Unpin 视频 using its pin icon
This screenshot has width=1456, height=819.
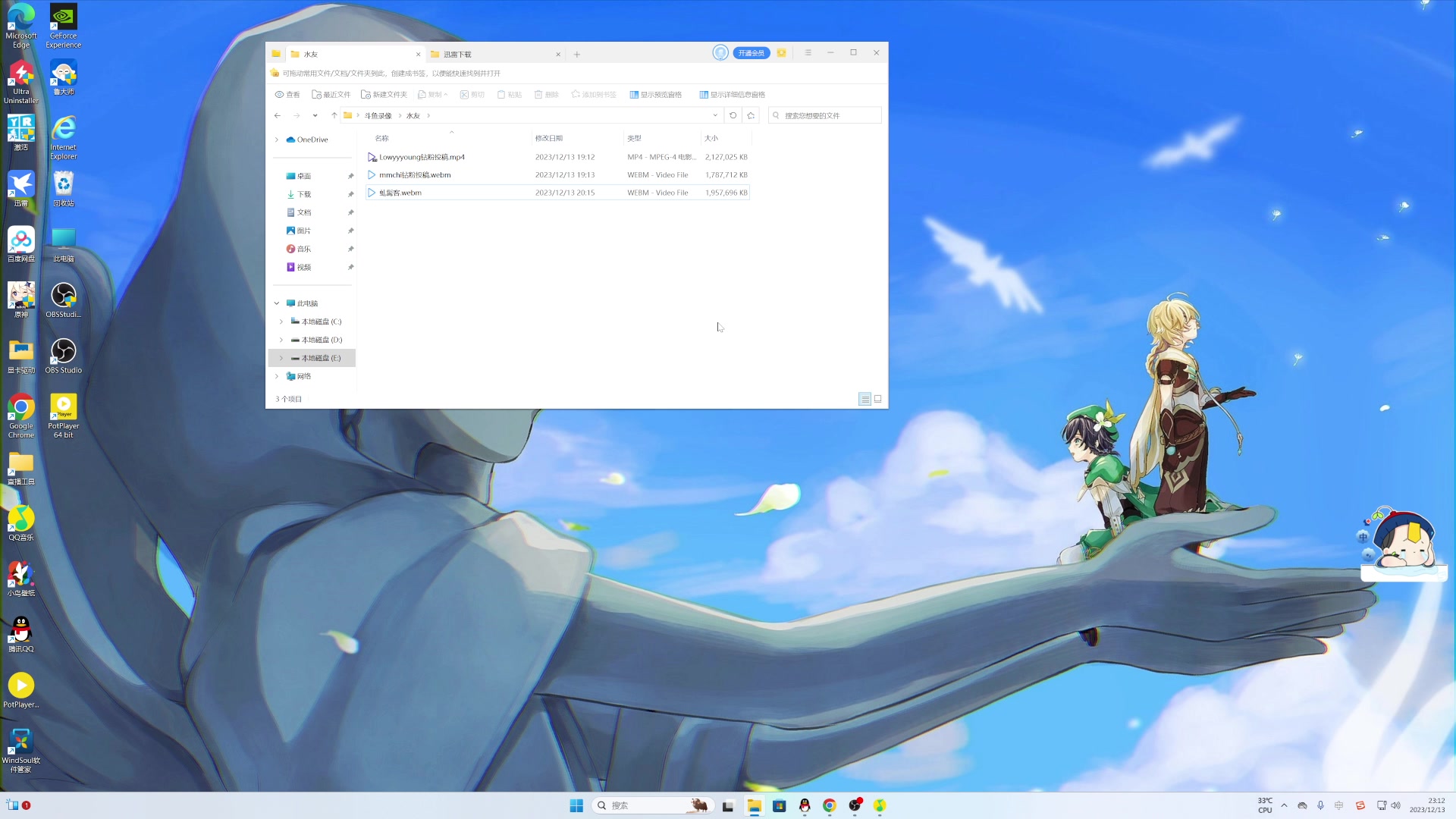click(350, 267)
